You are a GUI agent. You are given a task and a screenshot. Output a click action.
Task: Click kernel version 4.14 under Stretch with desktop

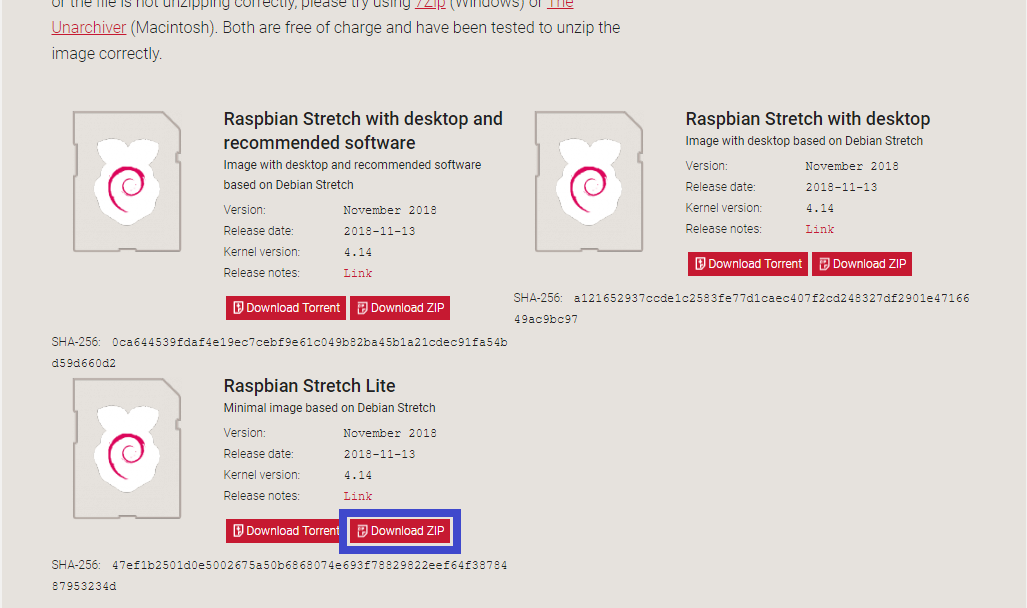pyautogui.click(x=819, y=208)
